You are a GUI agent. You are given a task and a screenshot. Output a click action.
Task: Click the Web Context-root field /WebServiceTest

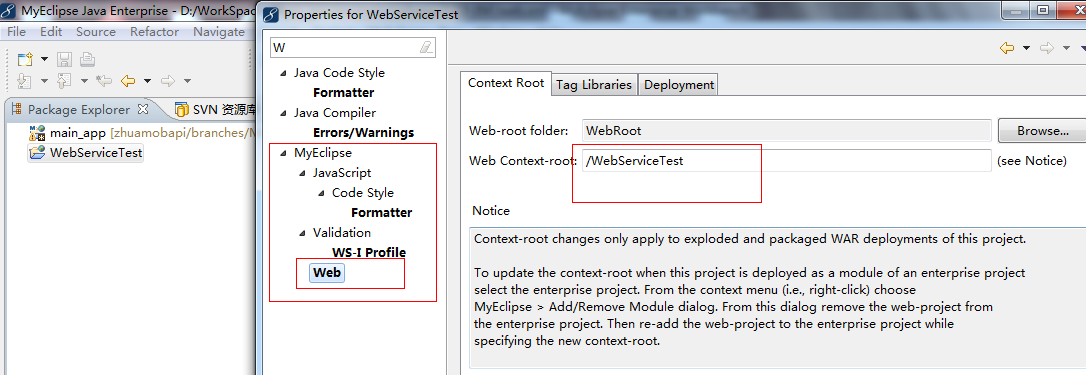coord(787,161)
